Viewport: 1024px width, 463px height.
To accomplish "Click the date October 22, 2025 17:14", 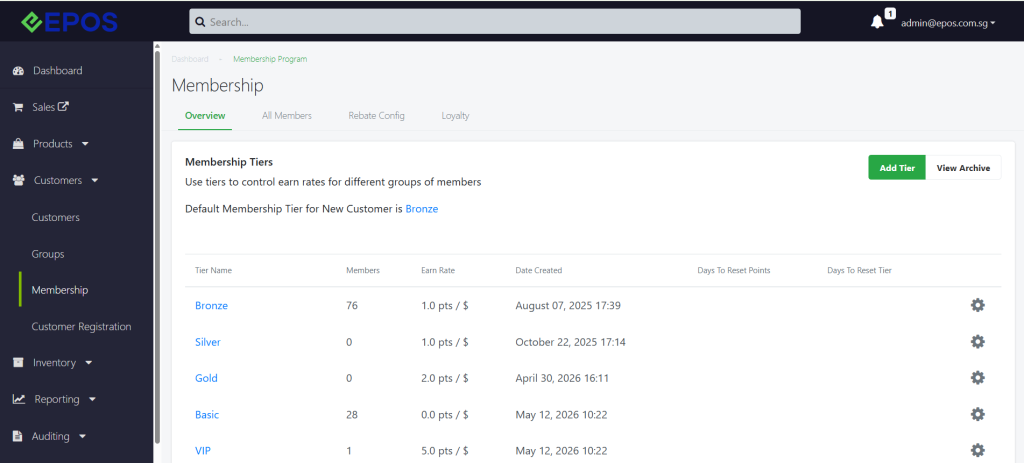I will [x=570, y=342].
